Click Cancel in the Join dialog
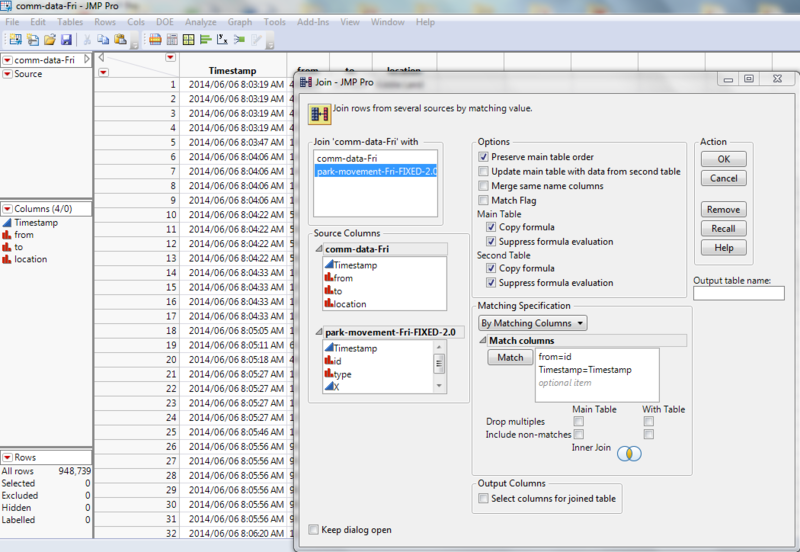Viewport: 800px width, 552px height. [x=723, y=179]
